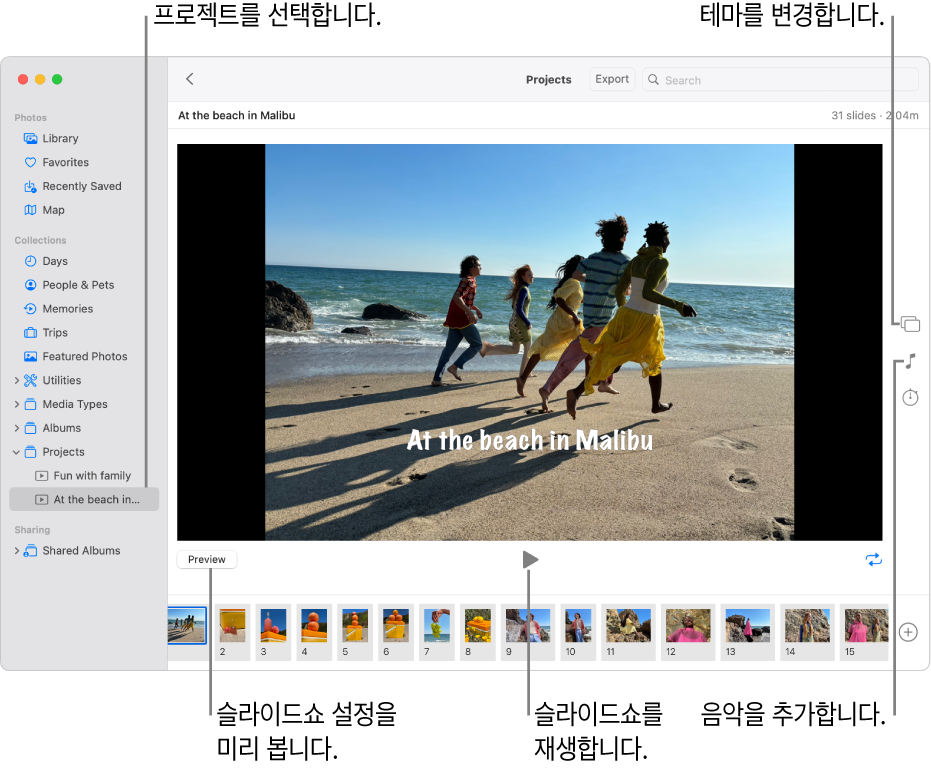The height and width of the screenshot is (771, 931).
Task: Select slide thumbnail 14
Action: (808, 632)
